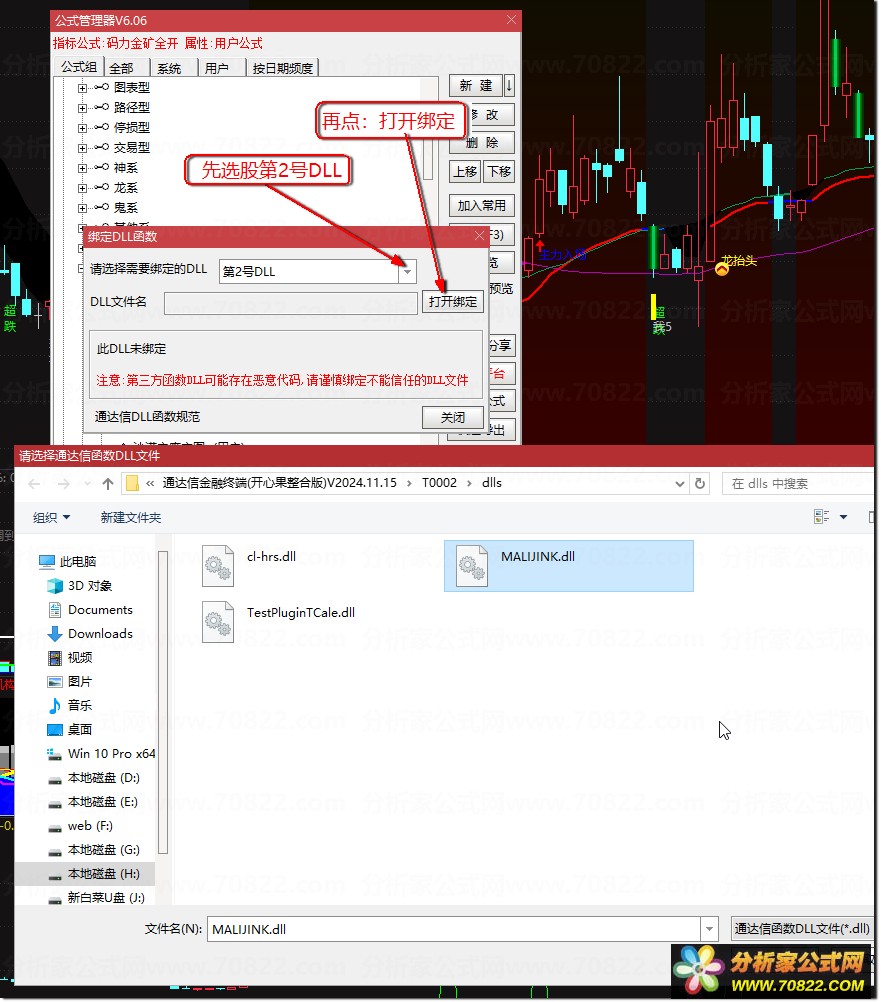Change the file view layout icon
881x1002 pixels.
point(822,517)
